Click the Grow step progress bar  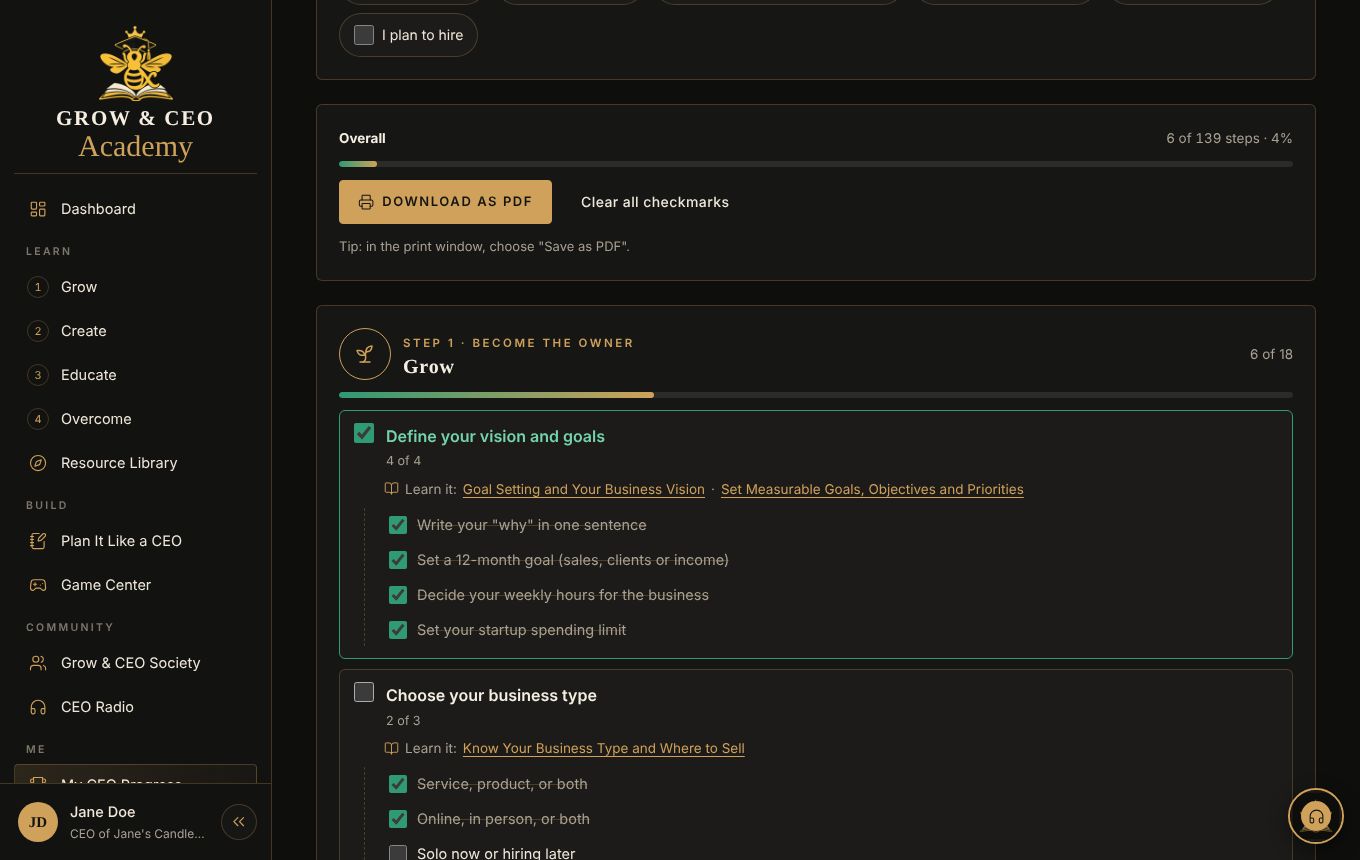click(x=816, y=395)
